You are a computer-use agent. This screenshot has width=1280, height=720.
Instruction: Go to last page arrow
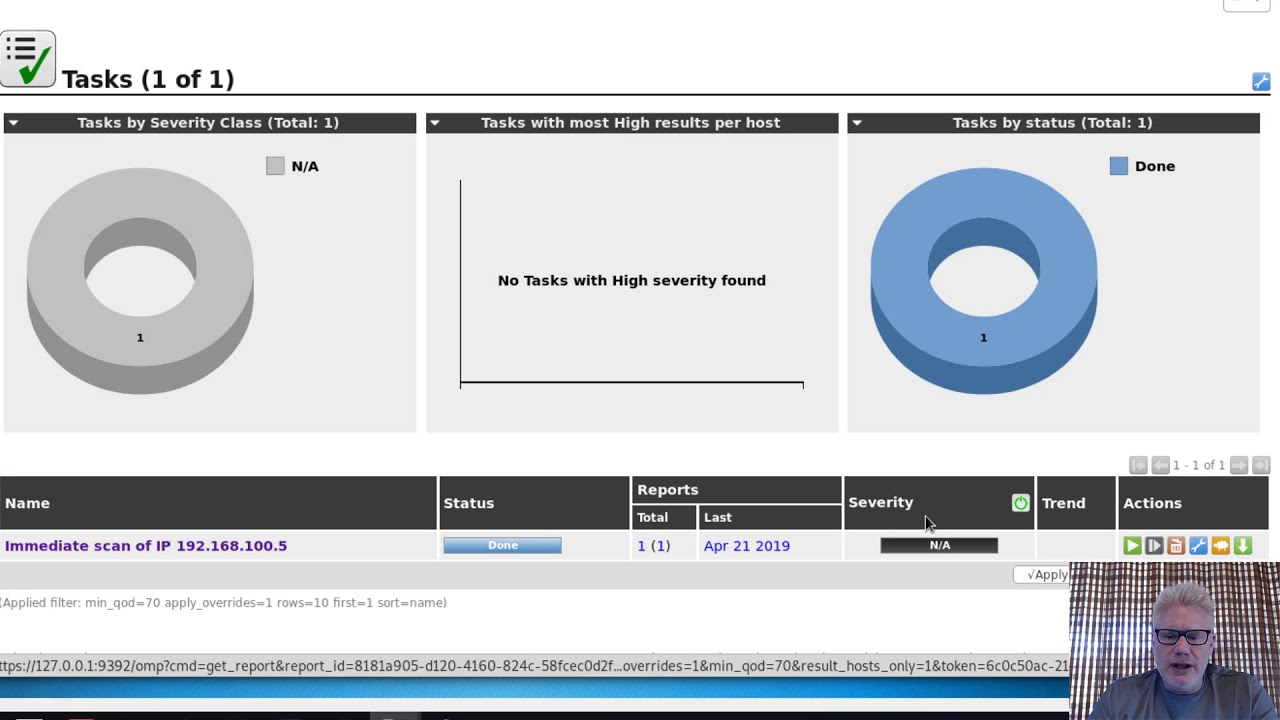point(1261,465)
